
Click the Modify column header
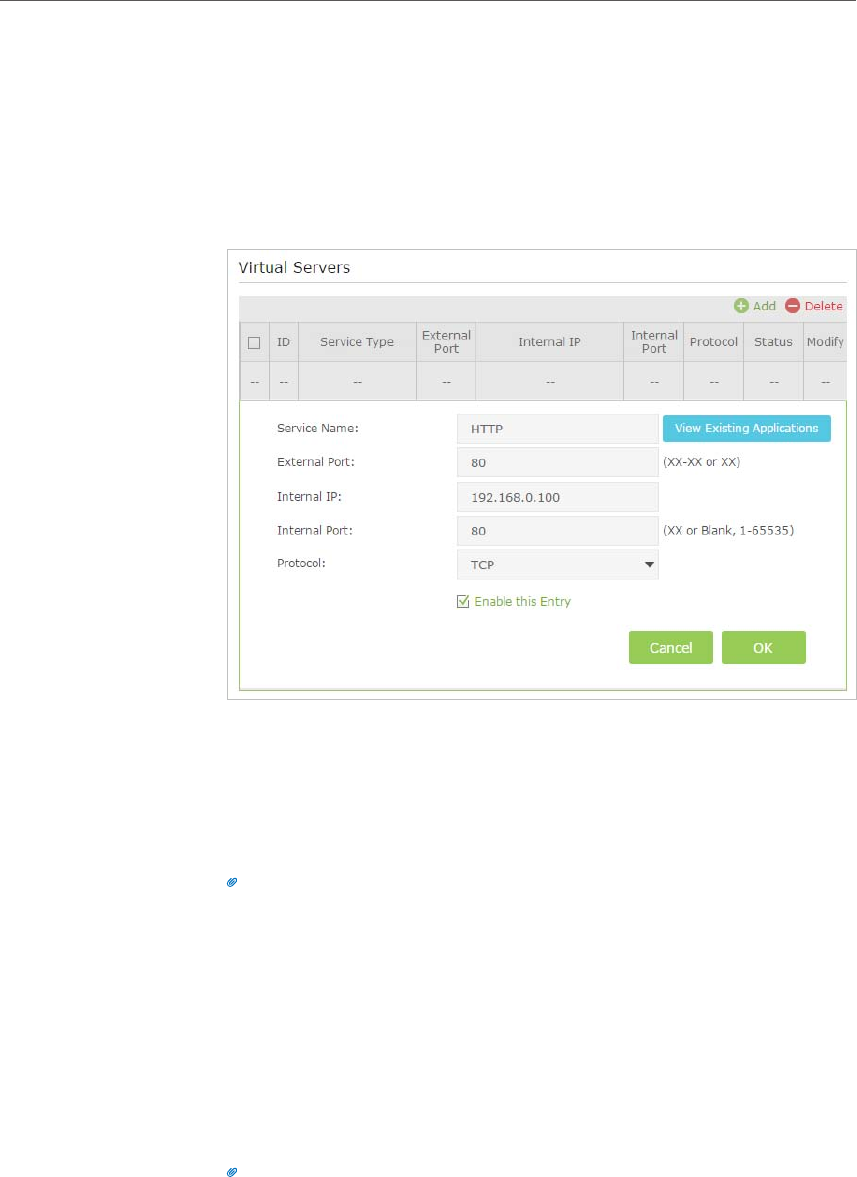click(x=825, y=342)
